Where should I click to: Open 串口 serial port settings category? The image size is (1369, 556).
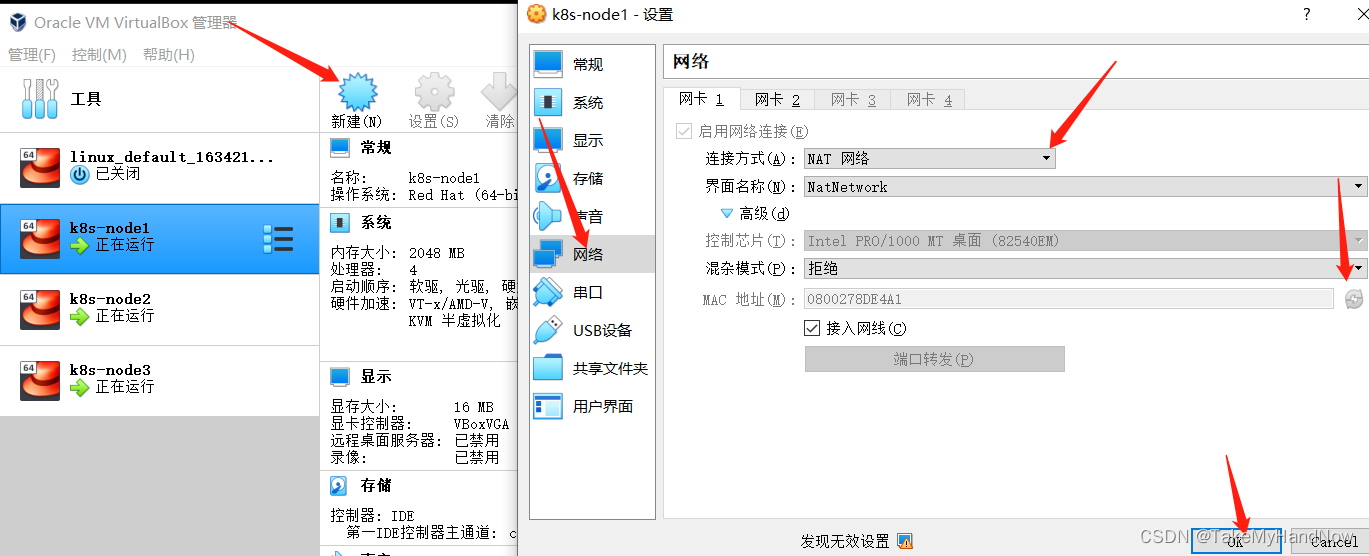coord(592,292)
